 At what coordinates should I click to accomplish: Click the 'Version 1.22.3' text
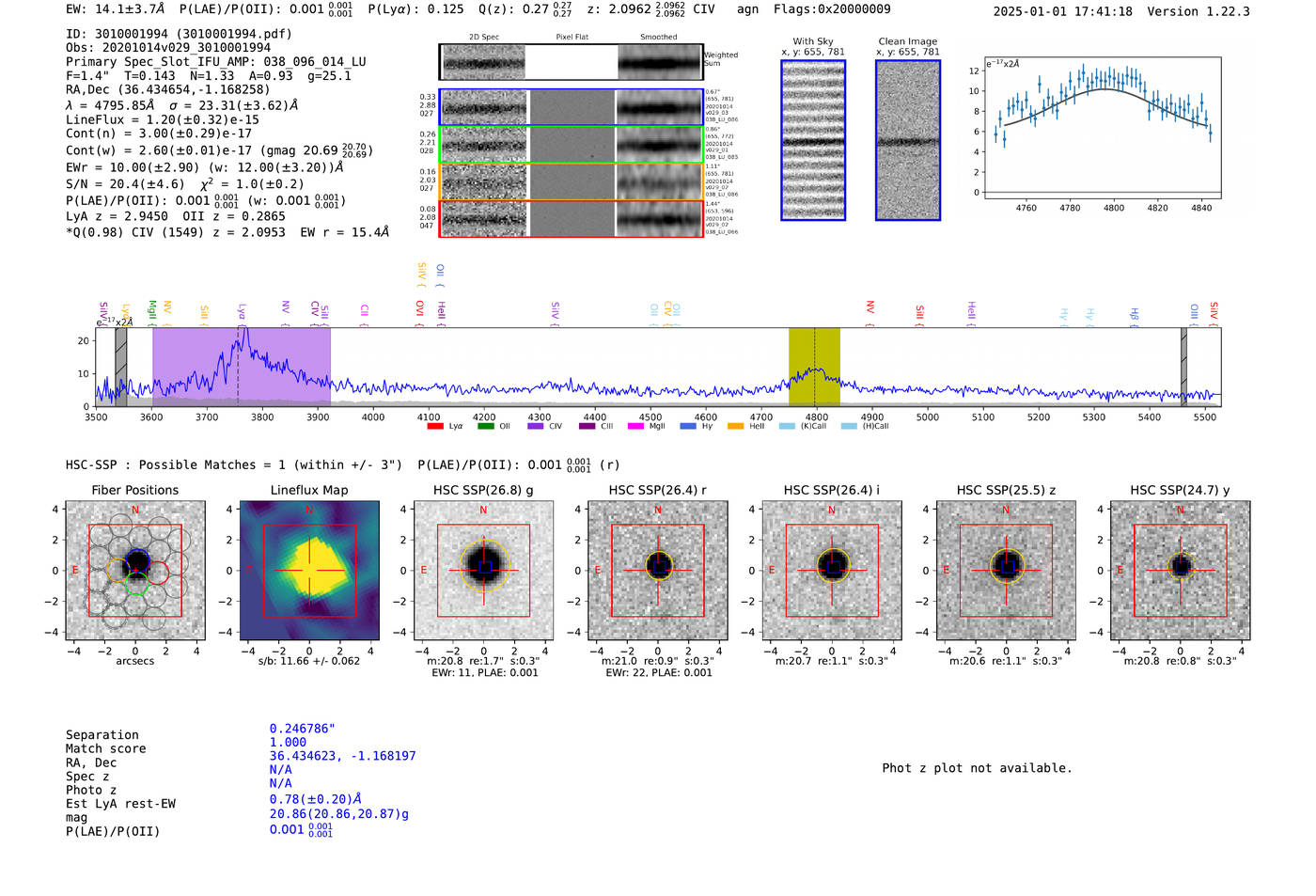[x=1198, y=11]
